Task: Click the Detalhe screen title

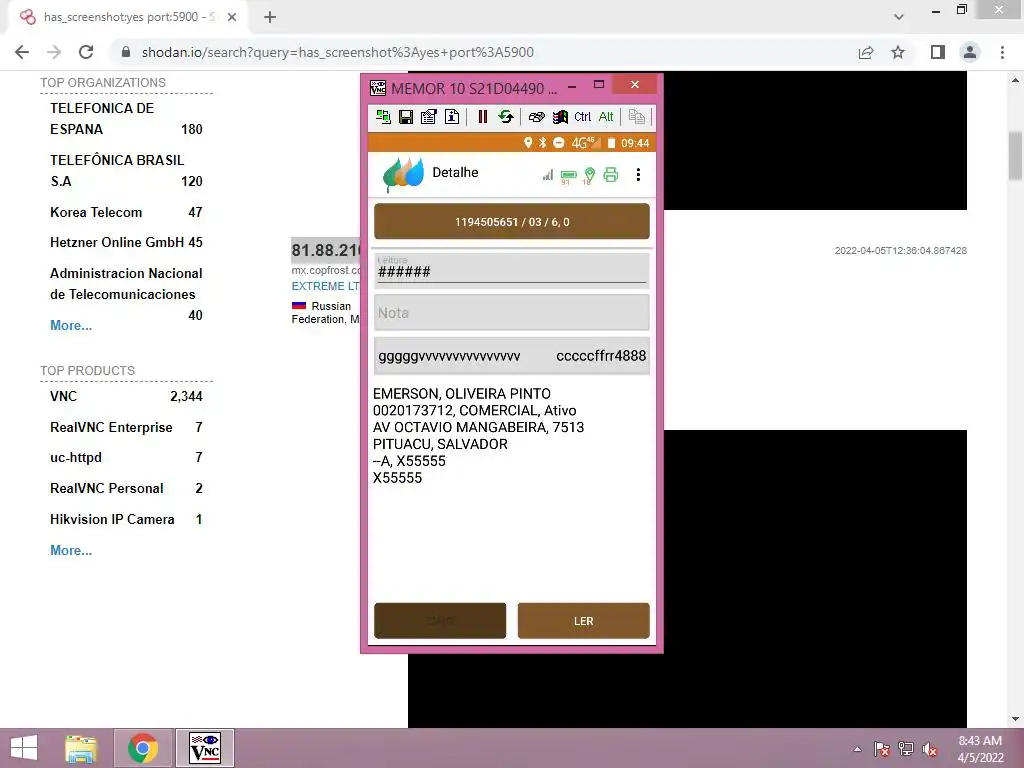Action: (455, 172)
